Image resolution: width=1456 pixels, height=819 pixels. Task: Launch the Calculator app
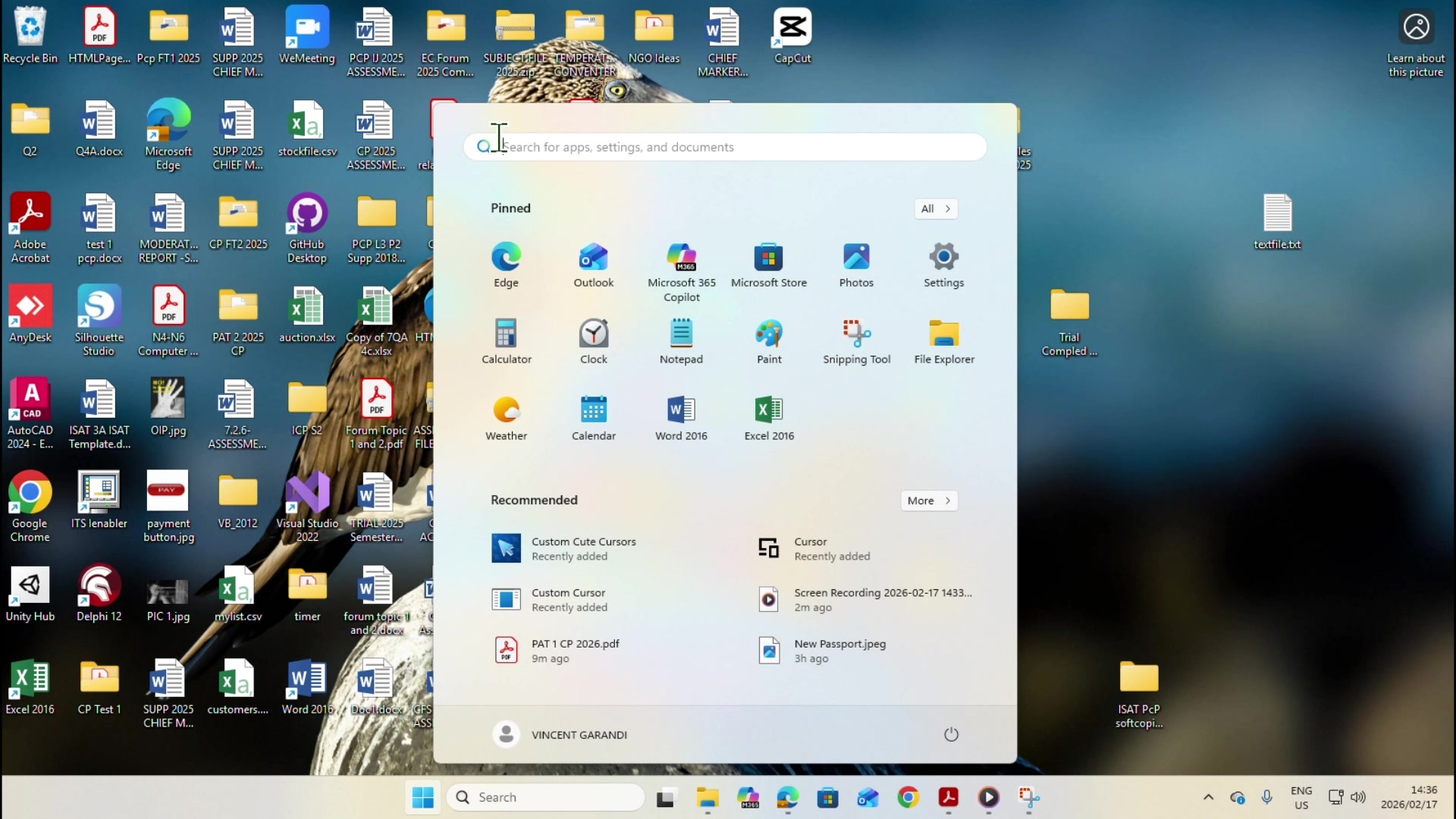pos(506,342)
